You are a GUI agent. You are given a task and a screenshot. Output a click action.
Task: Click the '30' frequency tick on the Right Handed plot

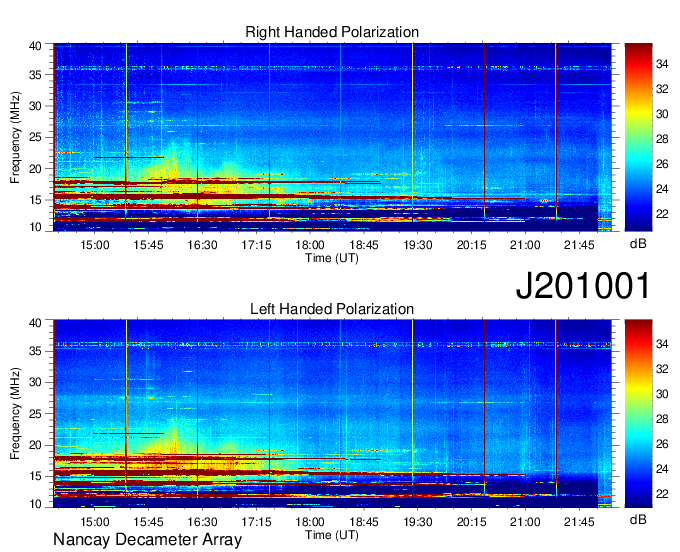pos(35,106)
